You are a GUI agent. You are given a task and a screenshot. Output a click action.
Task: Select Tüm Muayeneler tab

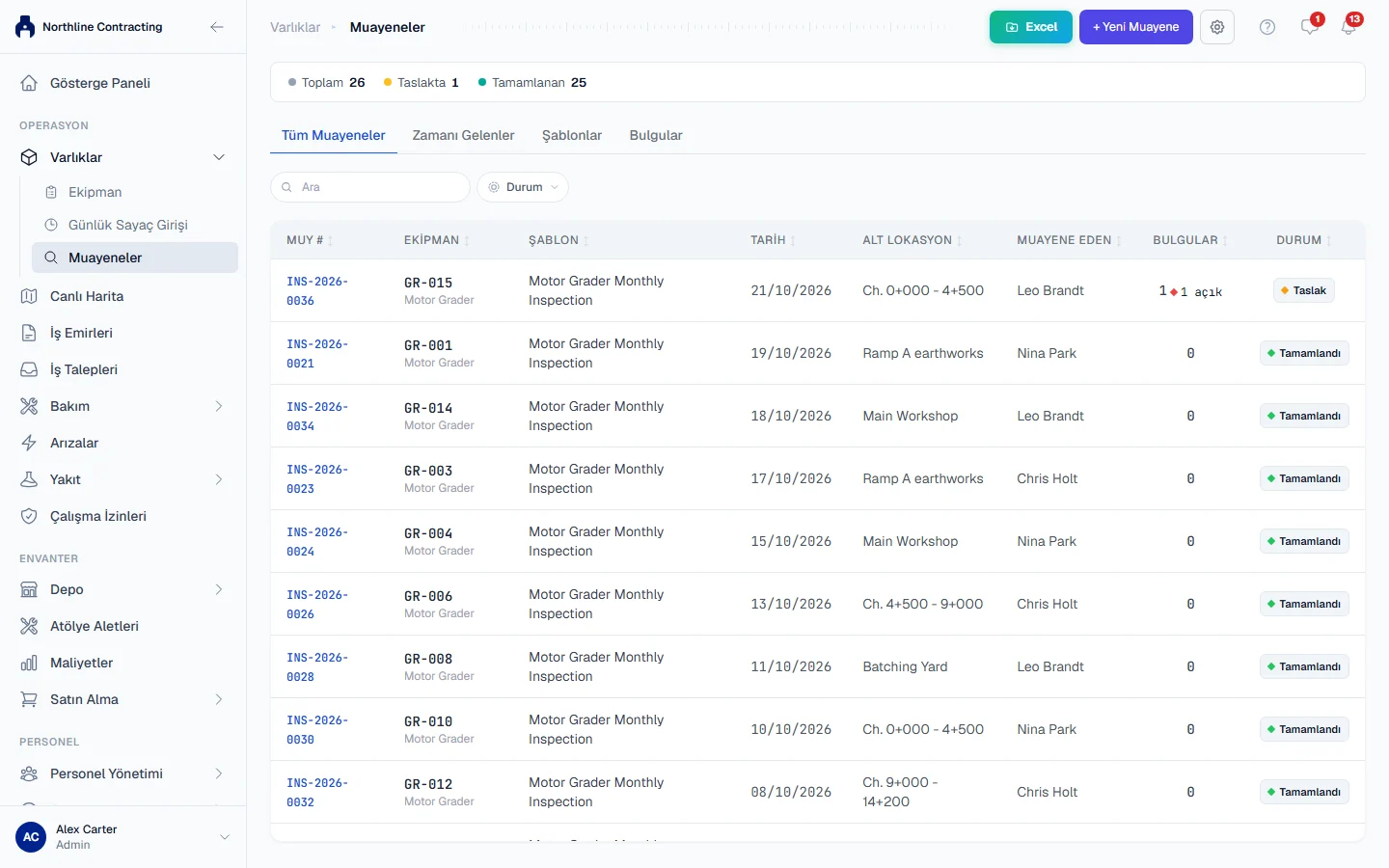point(334,135)
